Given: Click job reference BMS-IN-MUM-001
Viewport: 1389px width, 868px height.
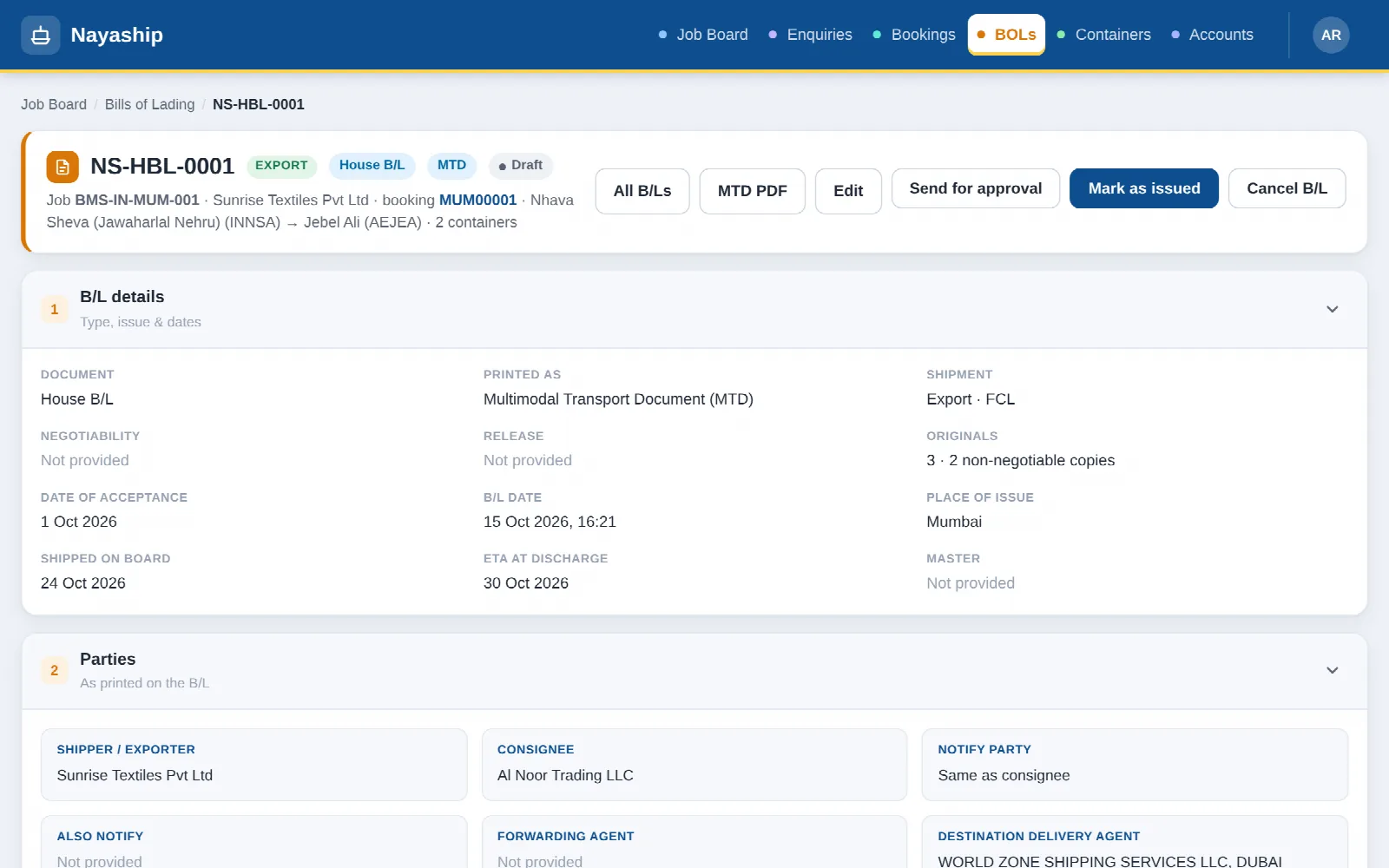Looking at the screenshot, I should pyautogui.click(x=137, y=200).
